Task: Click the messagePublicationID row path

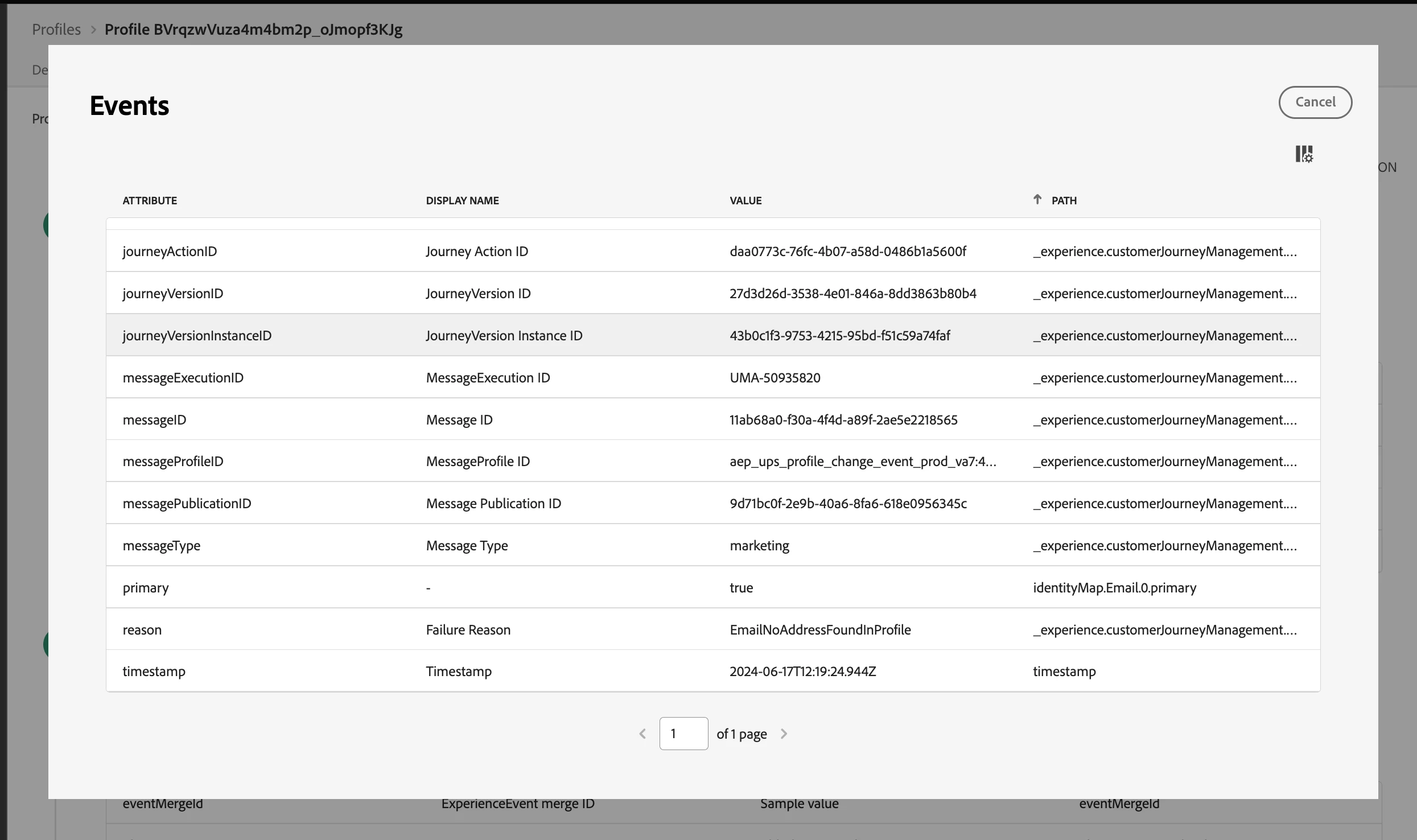Action: coord(1164,504)
